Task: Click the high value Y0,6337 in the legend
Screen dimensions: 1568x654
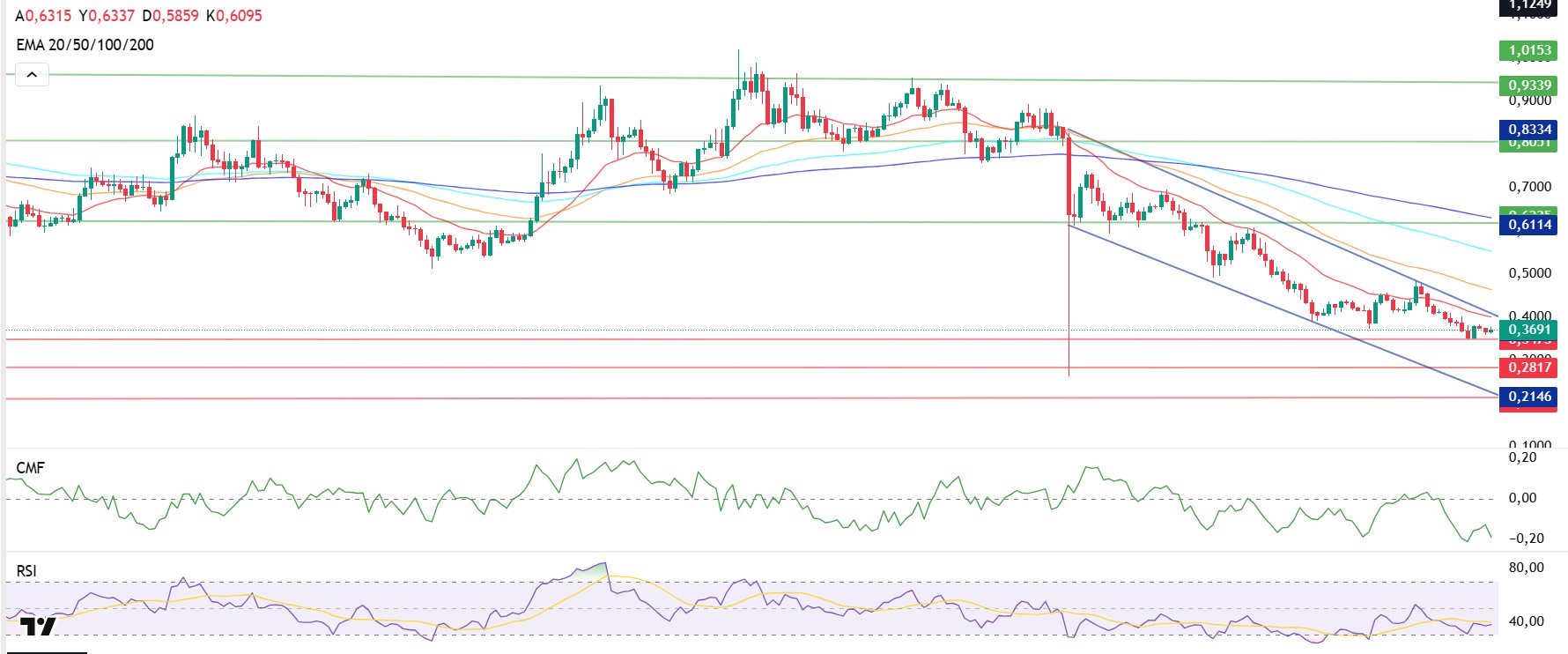Action: coord(107,16)
